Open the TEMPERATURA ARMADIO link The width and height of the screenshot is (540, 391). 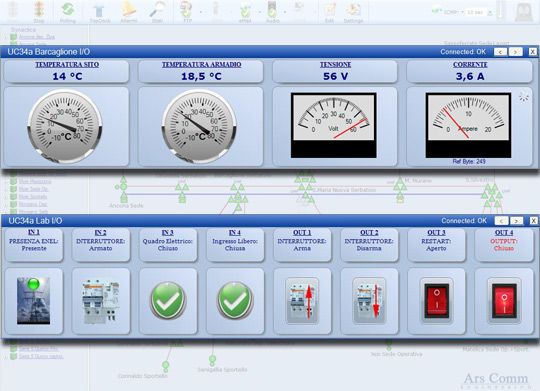(x=201, y=65)
